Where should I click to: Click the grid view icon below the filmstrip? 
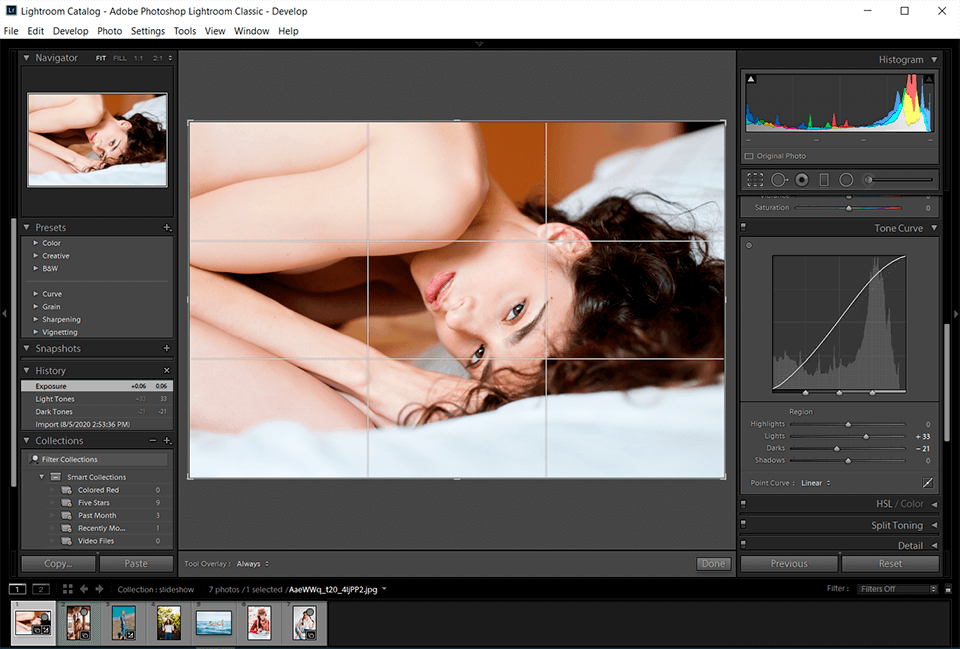(67, 588)
